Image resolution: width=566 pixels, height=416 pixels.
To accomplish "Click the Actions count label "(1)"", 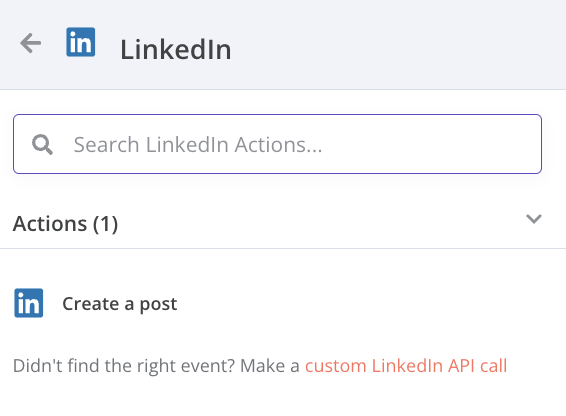I will [x=105, y=224].
